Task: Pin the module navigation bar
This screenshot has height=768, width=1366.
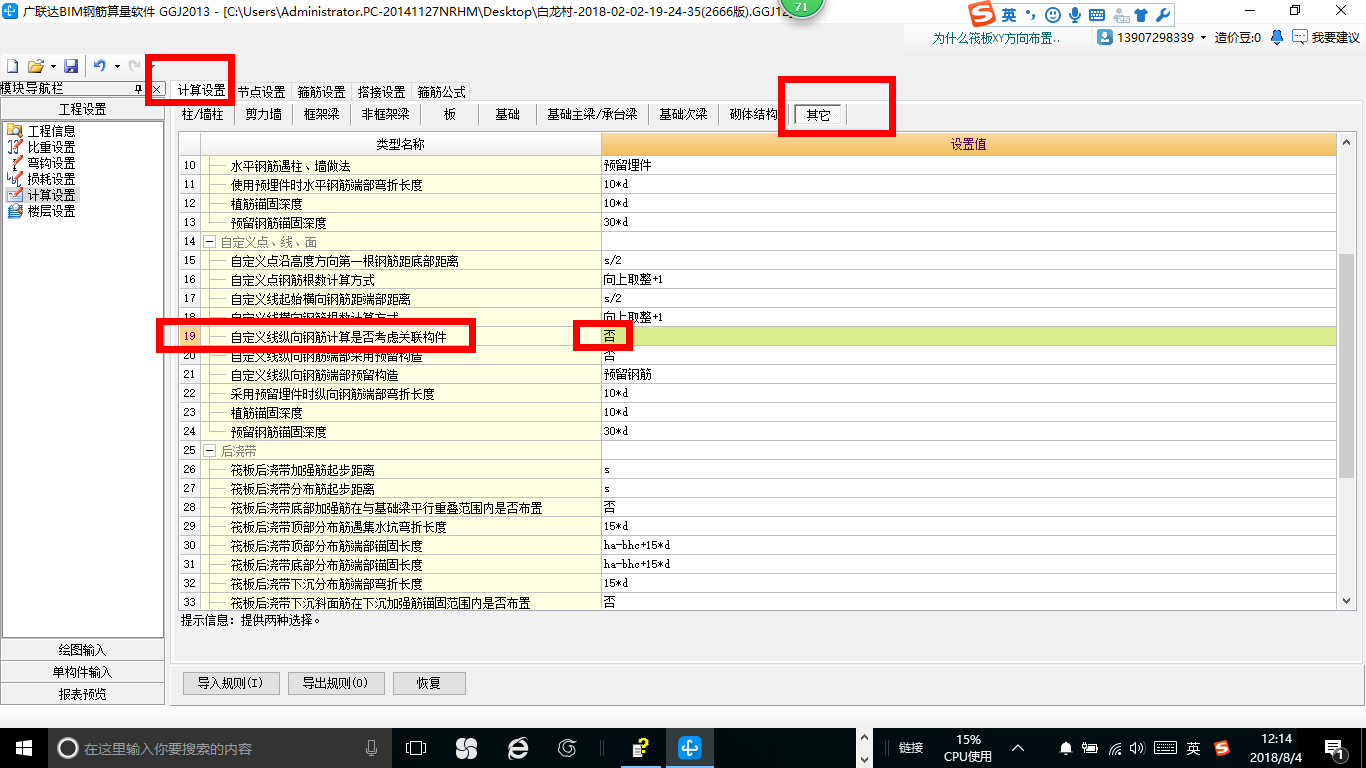Action: 139,89
